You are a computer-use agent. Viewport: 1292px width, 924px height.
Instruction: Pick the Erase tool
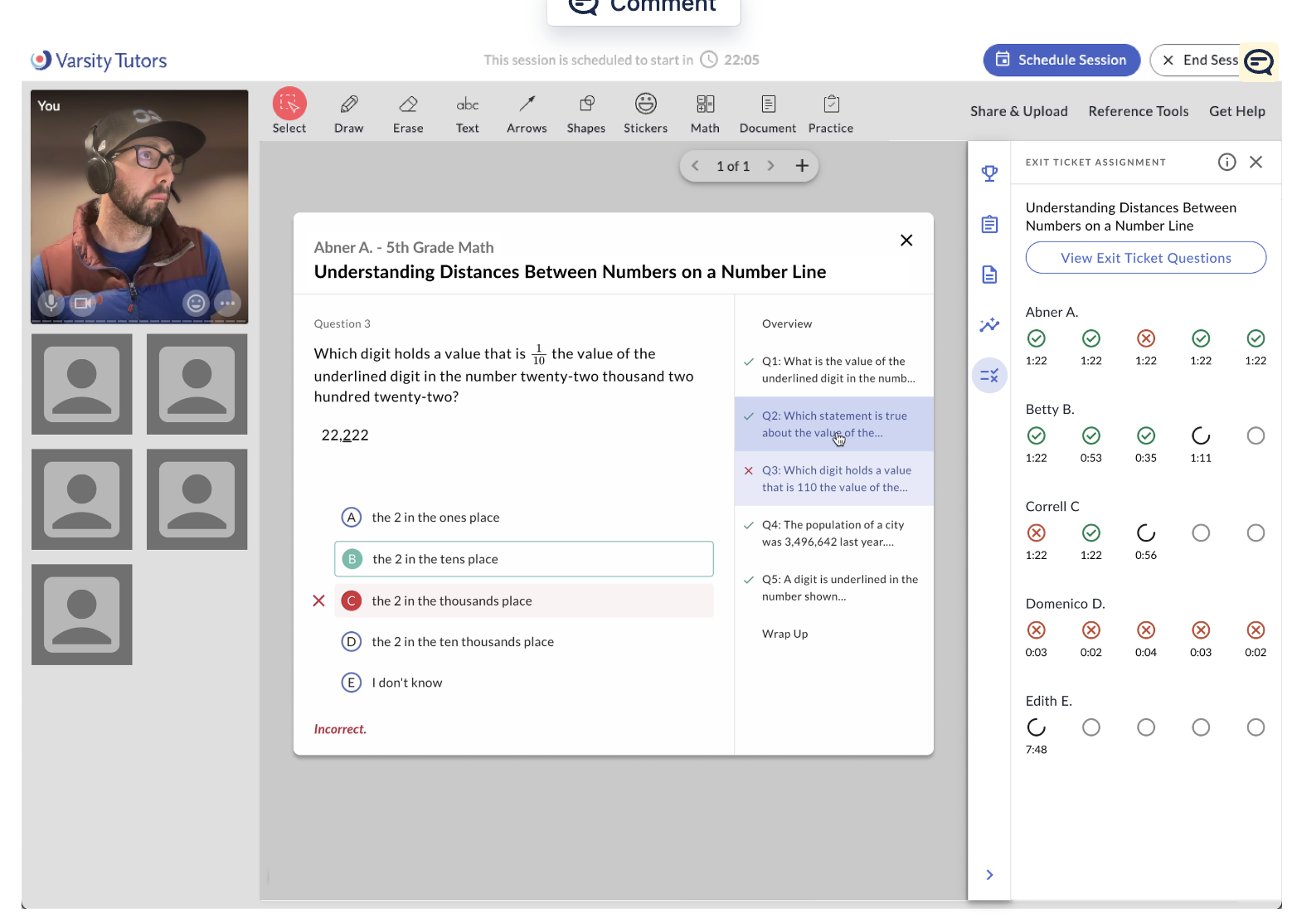click(x=408, y=113)
